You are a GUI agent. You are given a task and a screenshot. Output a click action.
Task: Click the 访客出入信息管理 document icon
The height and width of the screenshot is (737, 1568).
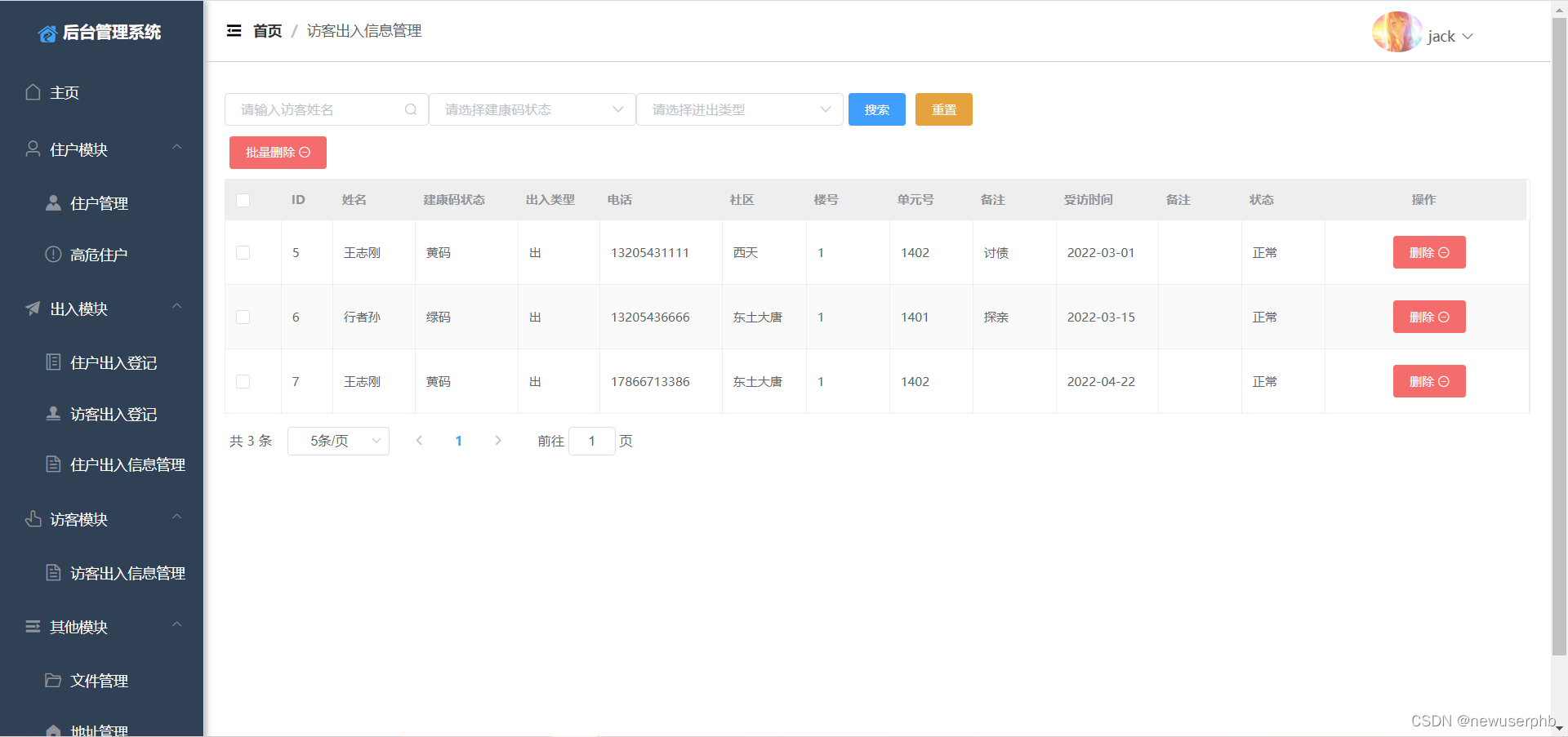(53, 572)
